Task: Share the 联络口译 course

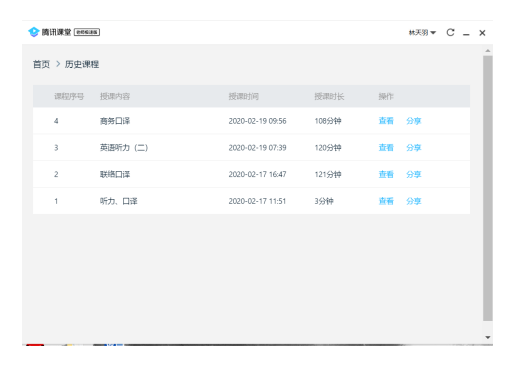Action: pyautogui.click(x=414, y=174)
